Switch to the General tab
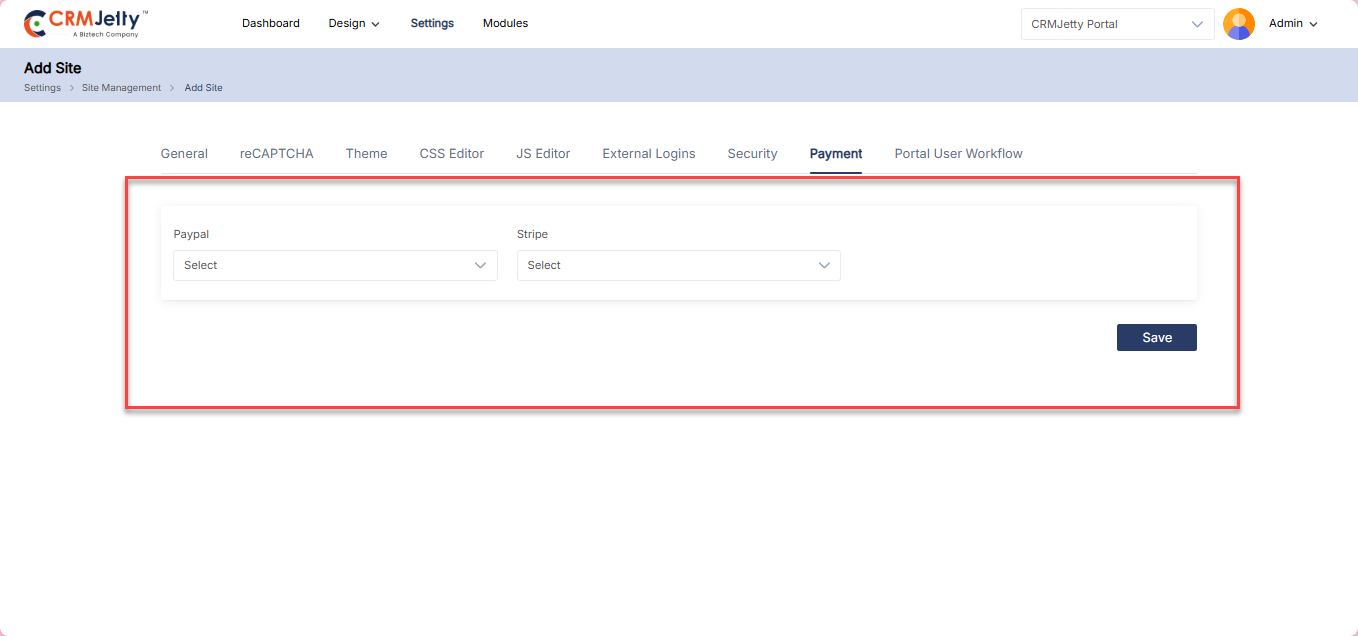The width and height of the screenshot is (1358, 636). click(x=184, y=153)
